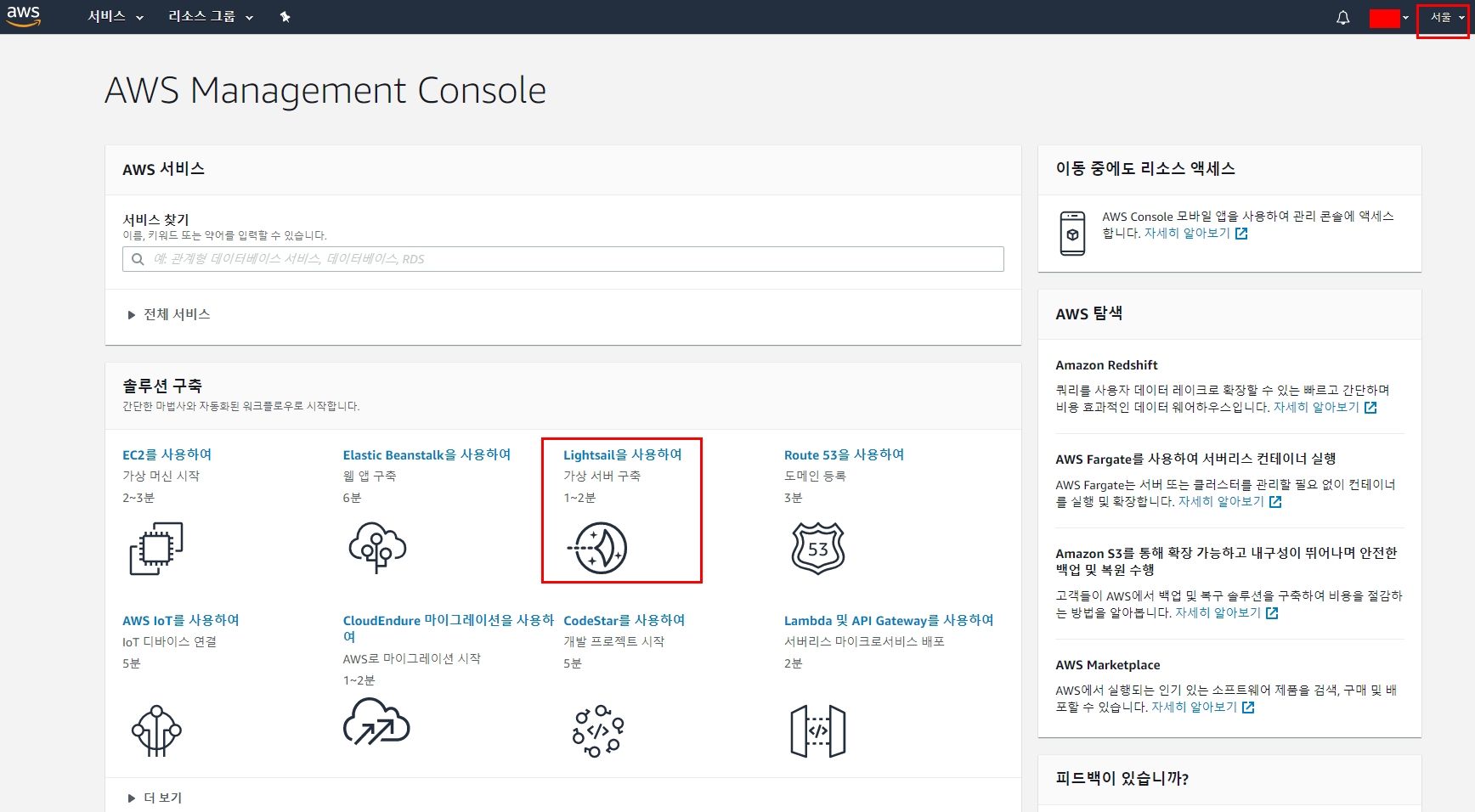Open the Route 53을 사용하여 link

click(x=844, y=454)
